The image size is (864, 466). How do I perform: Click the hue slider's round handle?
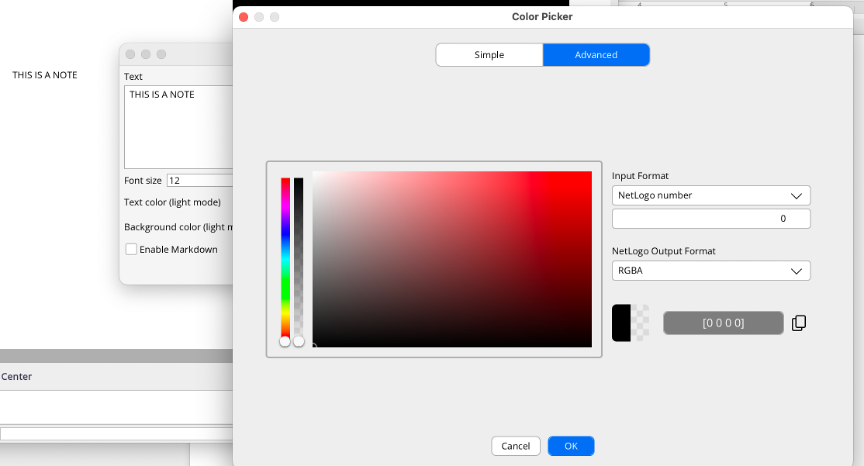(x=285, y=341)
